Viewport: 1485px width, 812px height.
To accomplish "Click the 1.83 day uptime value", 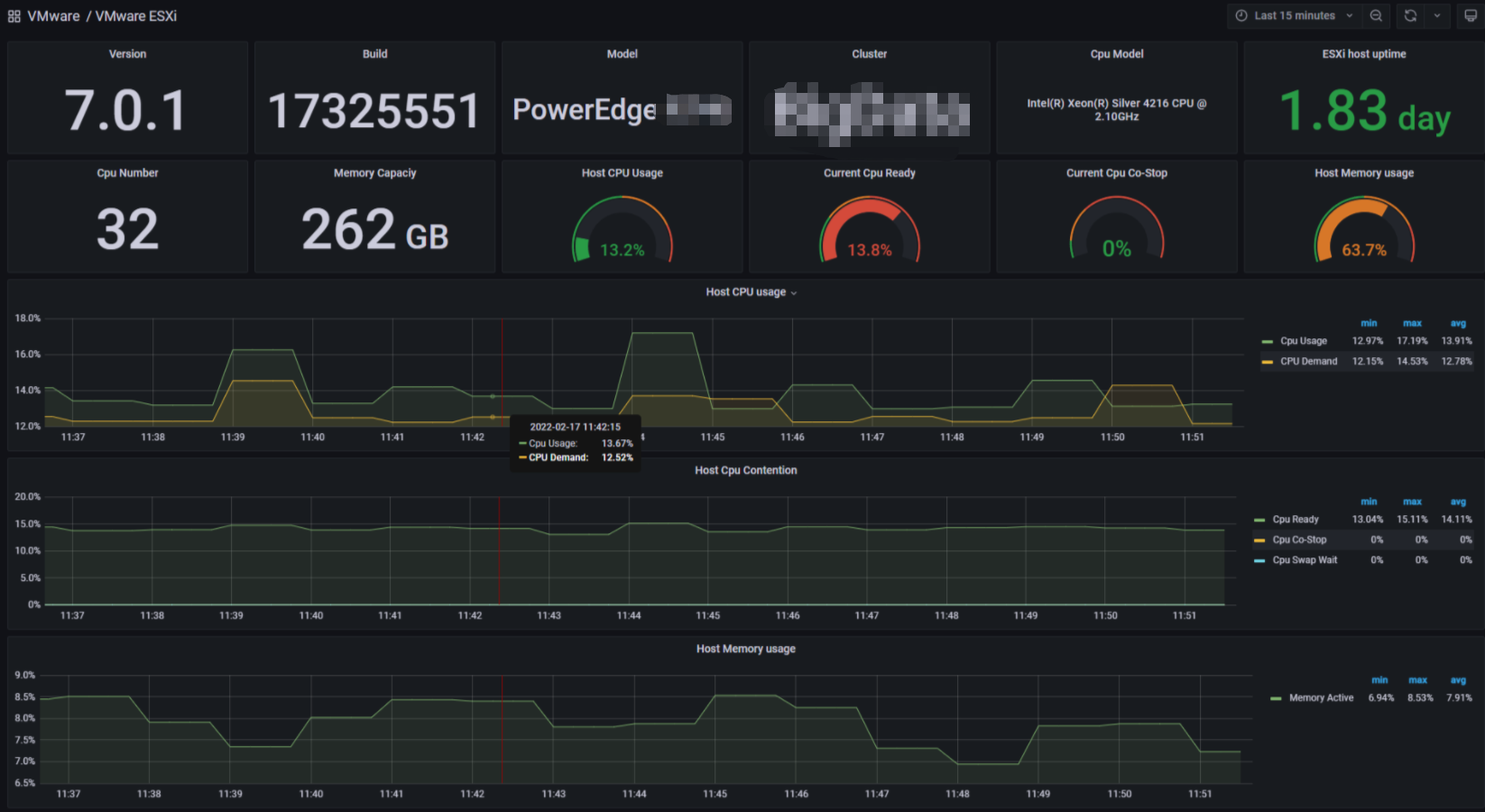I will point(1364,112).
